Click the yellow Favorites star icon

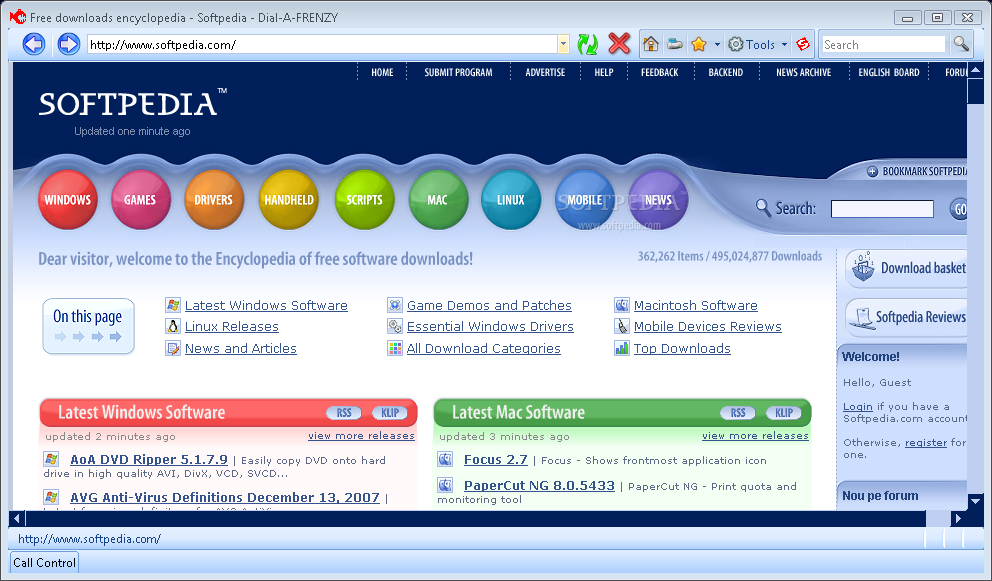tap(699, 44)
